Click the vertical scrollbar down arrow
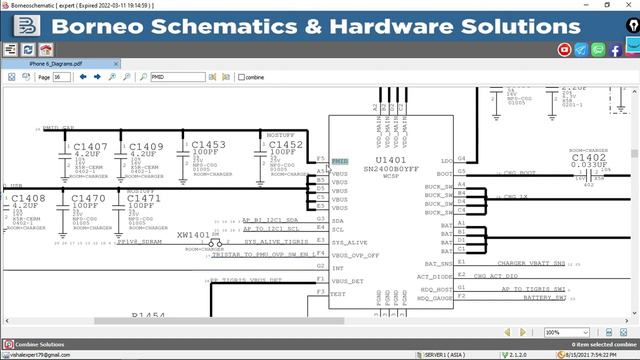This screenshot has height=360, width=640. [634, 313]
